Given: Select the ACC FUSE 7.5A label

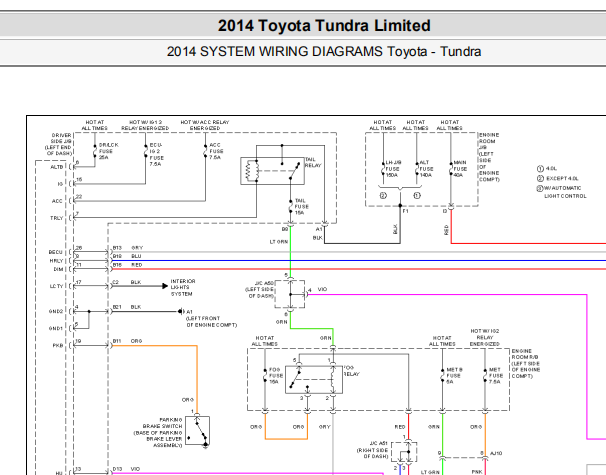Looking at the screenshot, I should [x=216, y=151].
